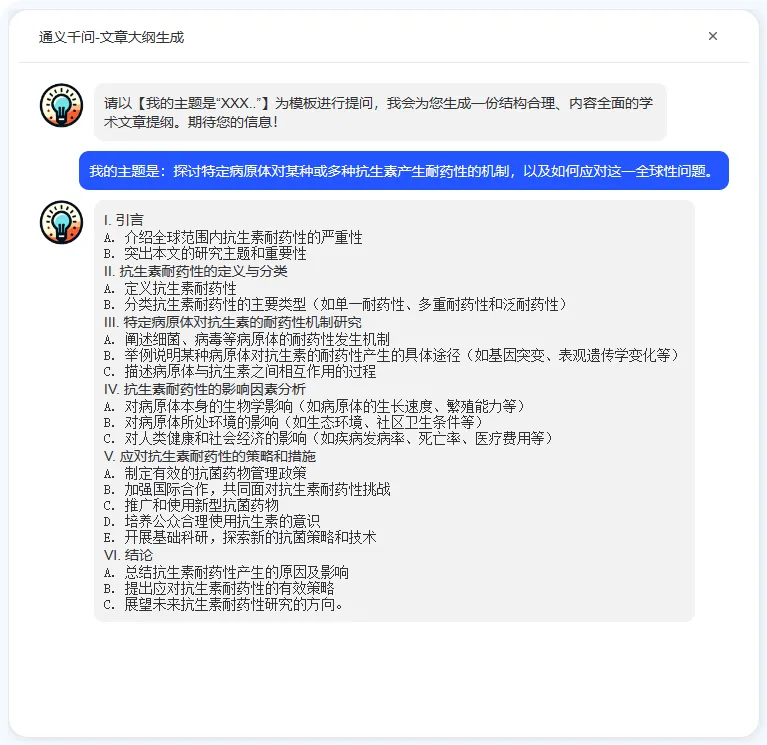This screenshot has height=745, width=767.
Task: Click the lightbulb avatar beside the outline reply
Action: (61, 222)
